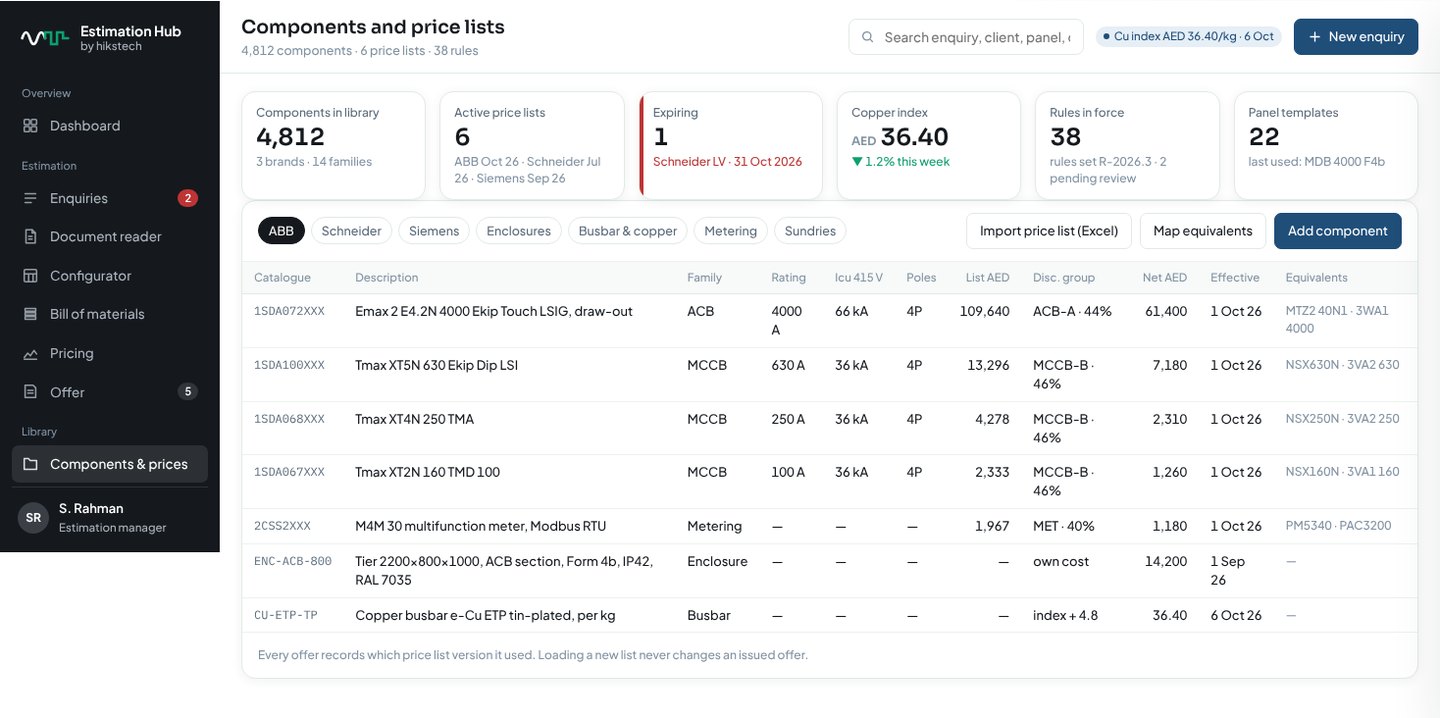Click the red 2 badge on Enquiries
This screenshot has height=718, width=1440.
pos(187,198)
